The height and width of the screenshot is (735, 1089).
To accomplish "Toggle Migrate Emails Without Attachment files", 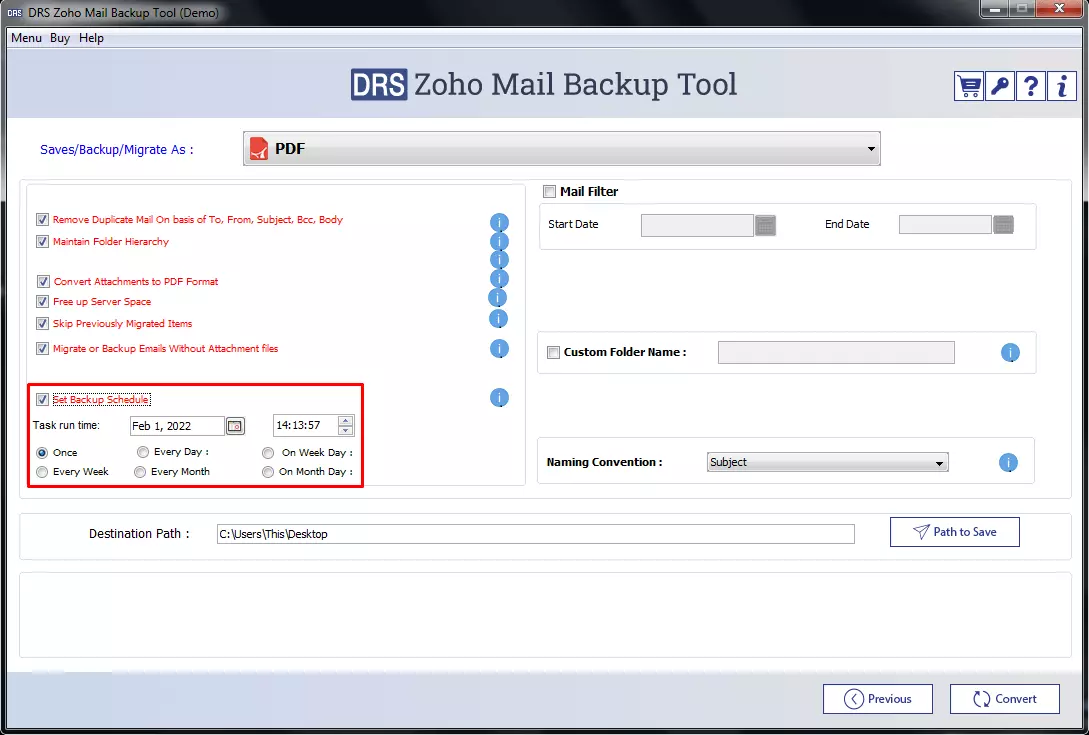I will pyautogui.click(x=42, y=349).
